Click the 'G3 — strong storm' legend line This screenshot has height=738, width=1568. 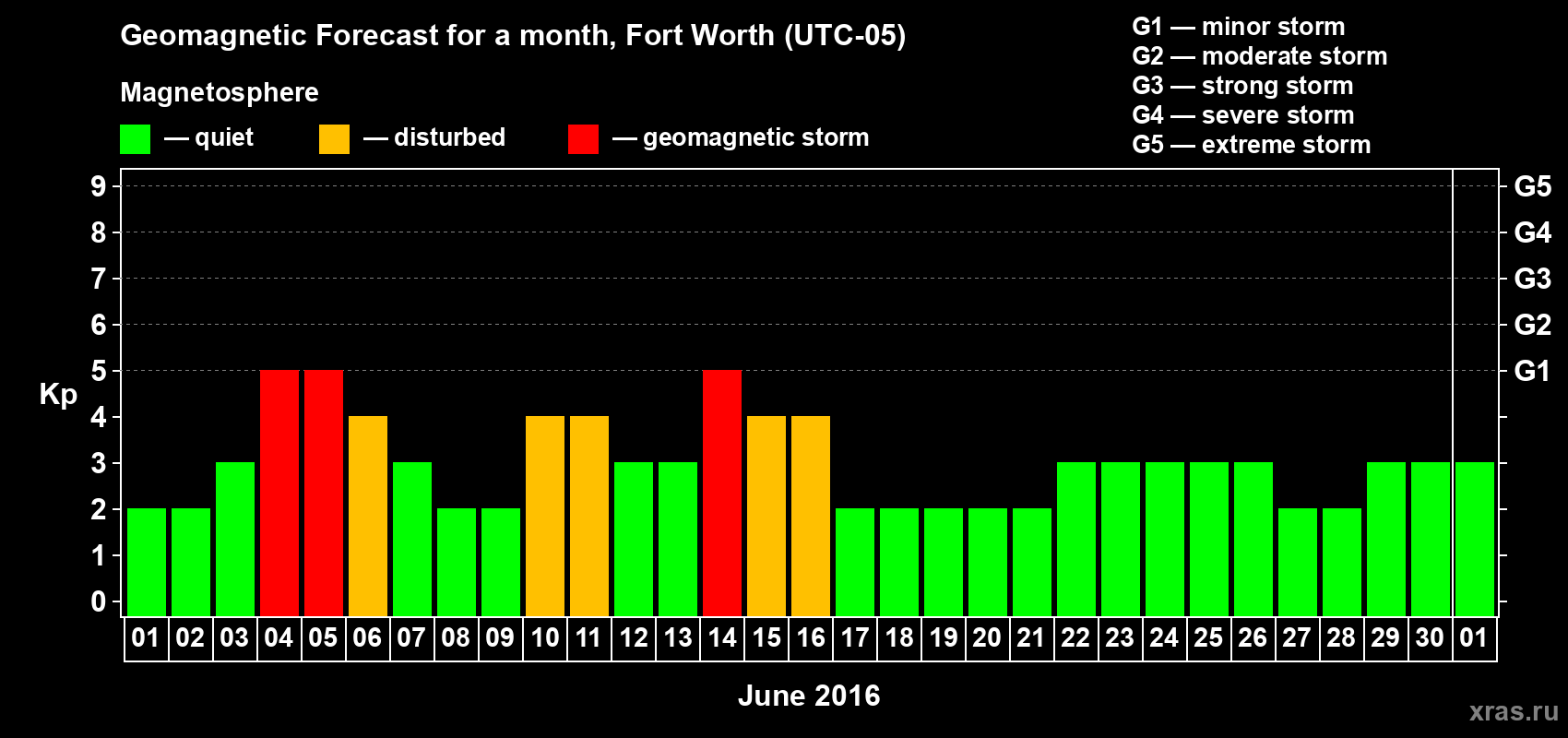point(1242,86)
